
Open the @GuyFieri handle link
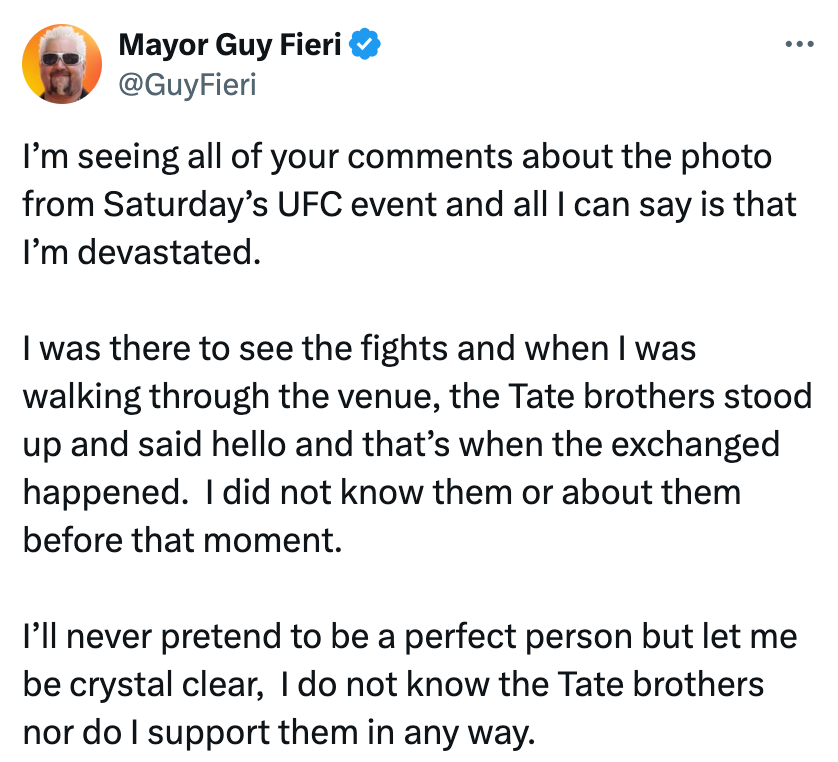coord(187,84)
